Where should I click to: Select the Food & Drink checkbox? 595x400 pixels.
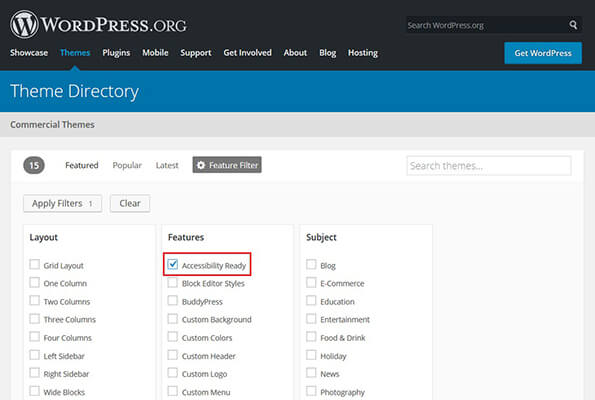coord(311,337)
